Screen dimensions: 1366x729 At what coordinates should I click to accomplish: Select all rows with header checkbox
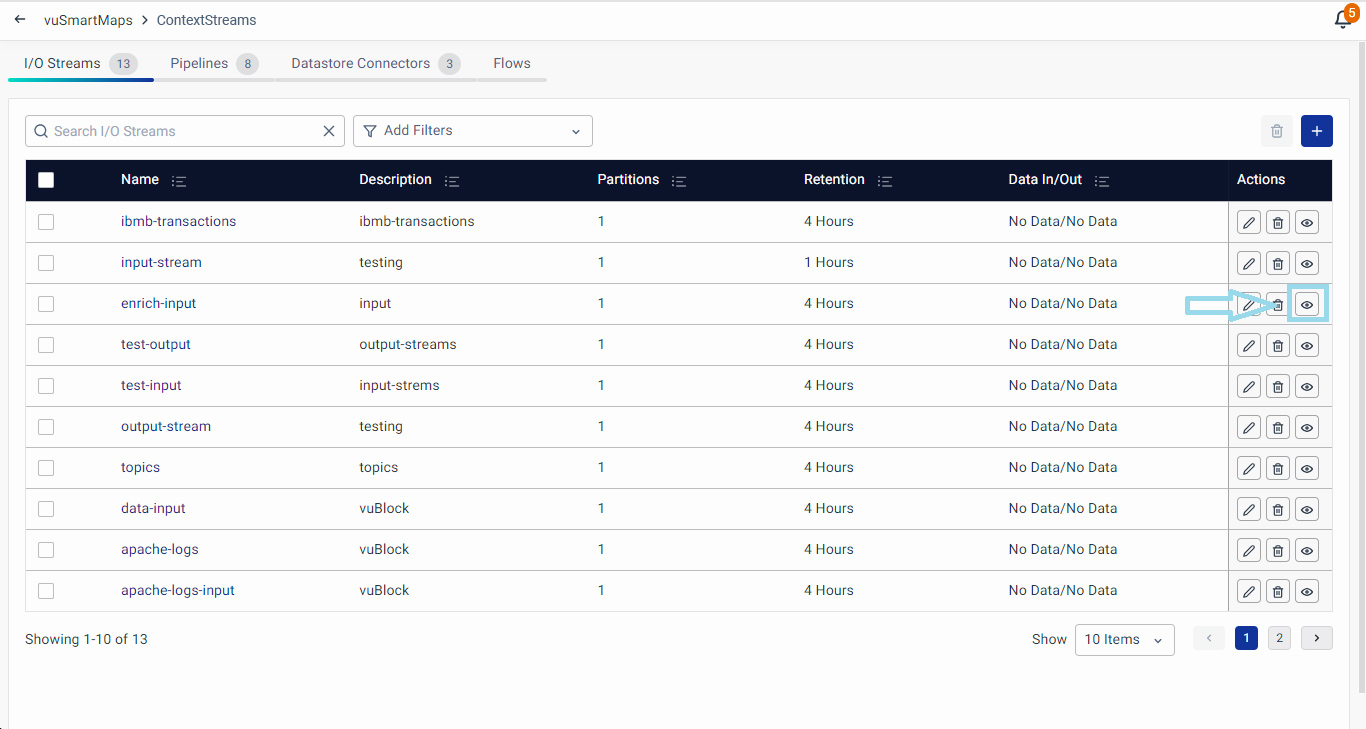46,180
